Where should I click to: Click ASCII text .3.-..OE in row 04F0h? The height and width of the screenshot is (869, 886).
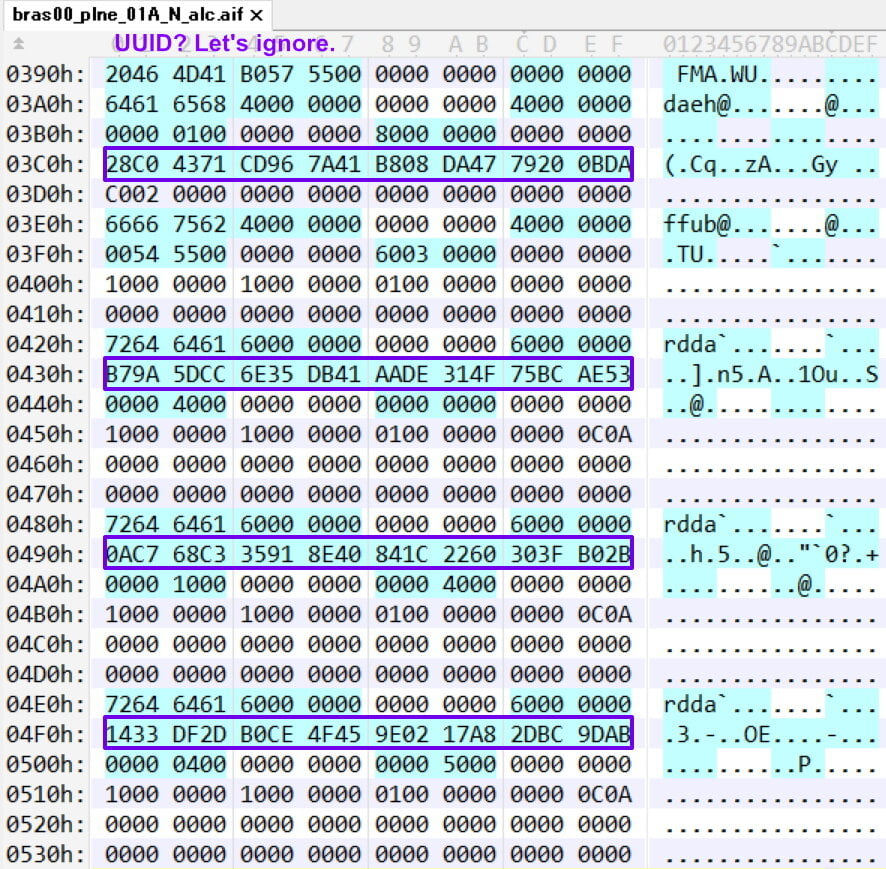[x=716, y=735]
